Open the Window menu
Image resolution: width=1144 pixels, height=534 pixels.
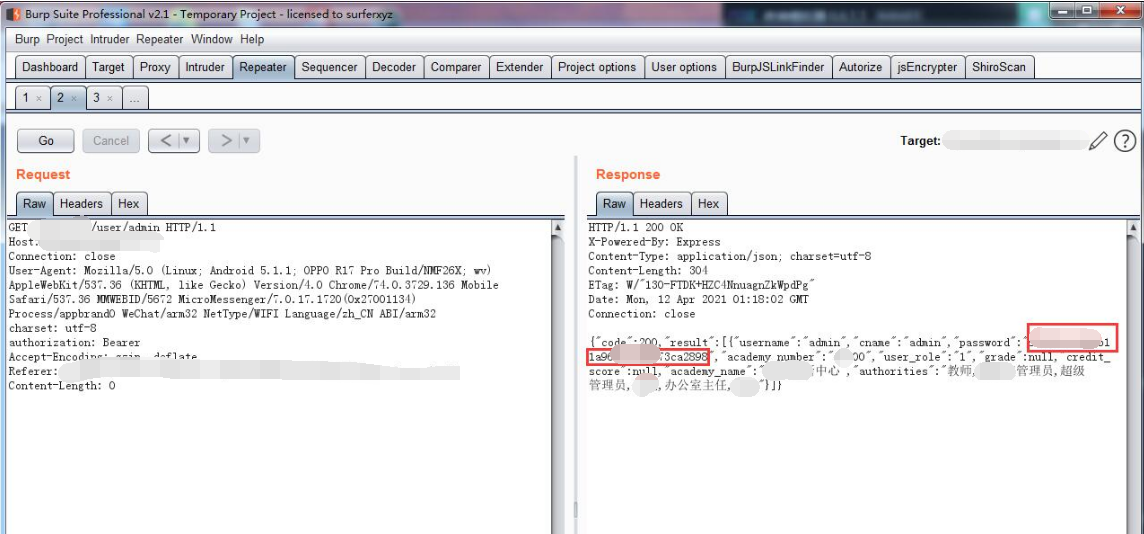pyautogui.click(x=212, y=39)
